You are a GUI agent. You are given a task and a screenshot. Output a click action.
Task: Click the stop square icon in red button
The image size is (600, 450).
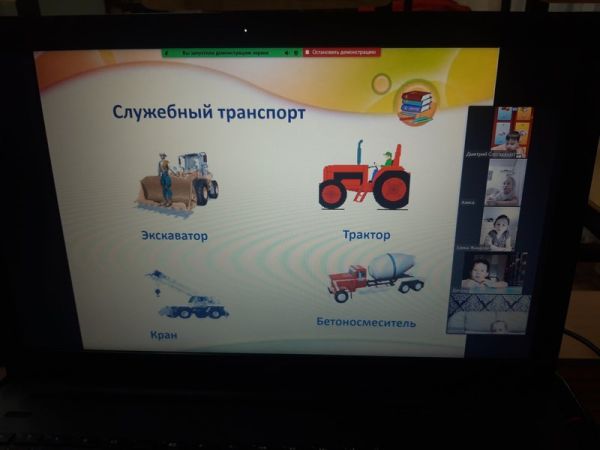[x=308, y=52]
